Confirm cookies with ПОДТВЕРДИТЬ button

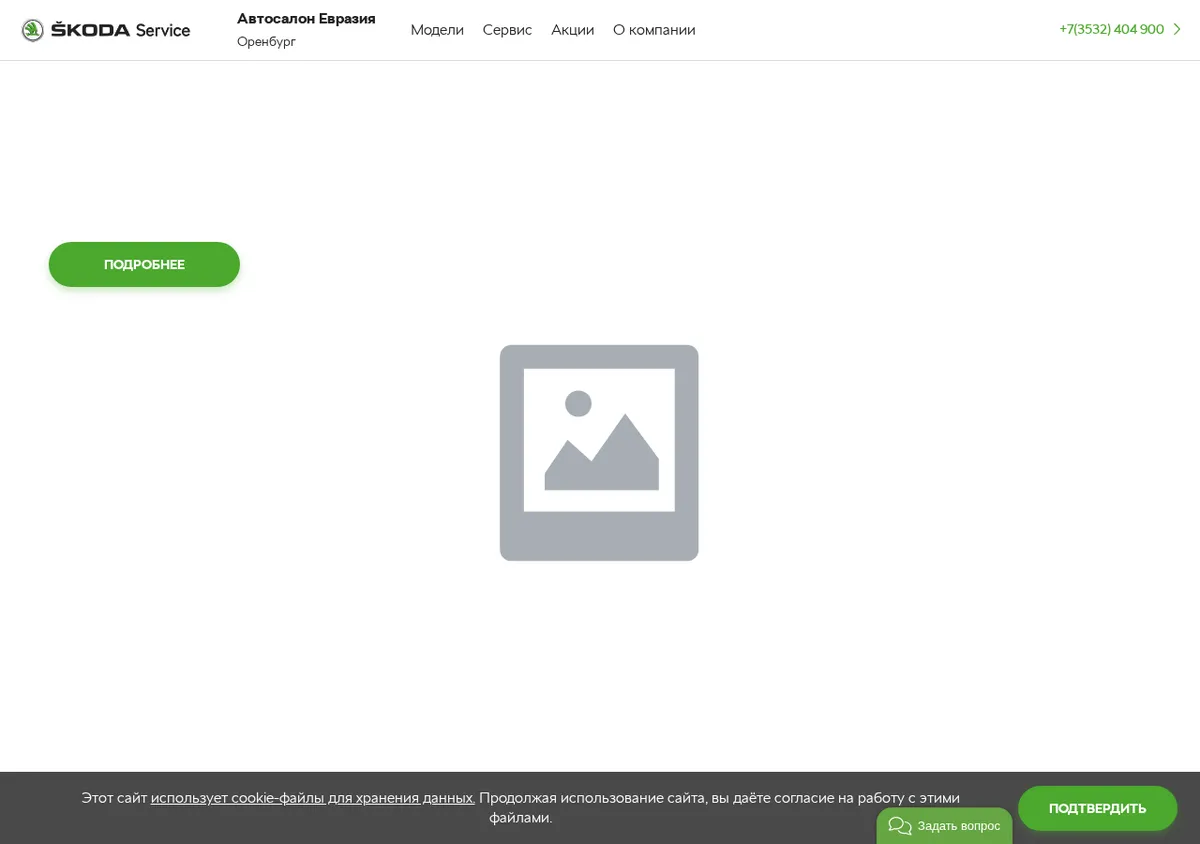click(1097, 808)
